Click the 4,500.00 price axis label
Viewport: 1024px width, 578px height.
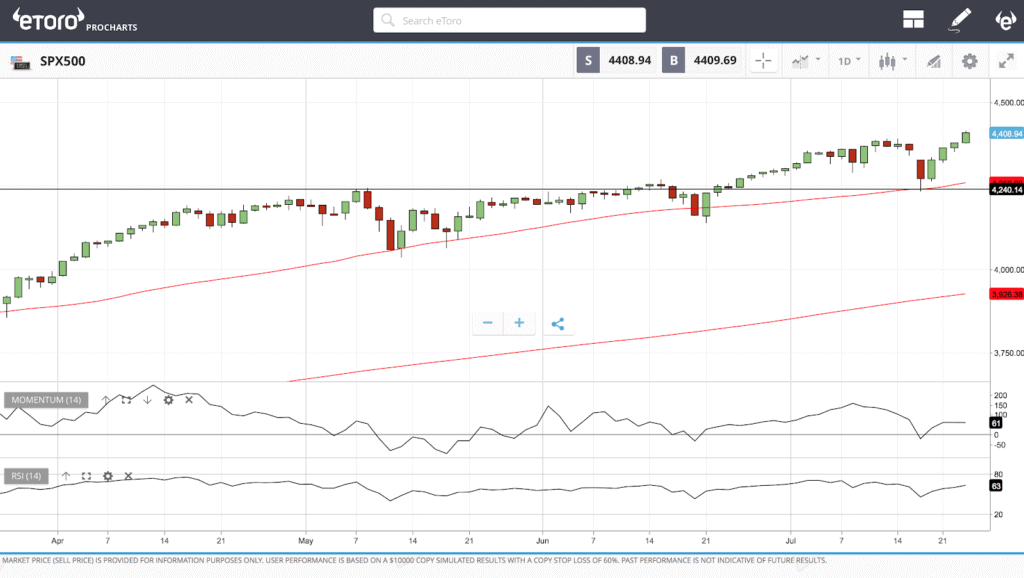[1008, 103]
